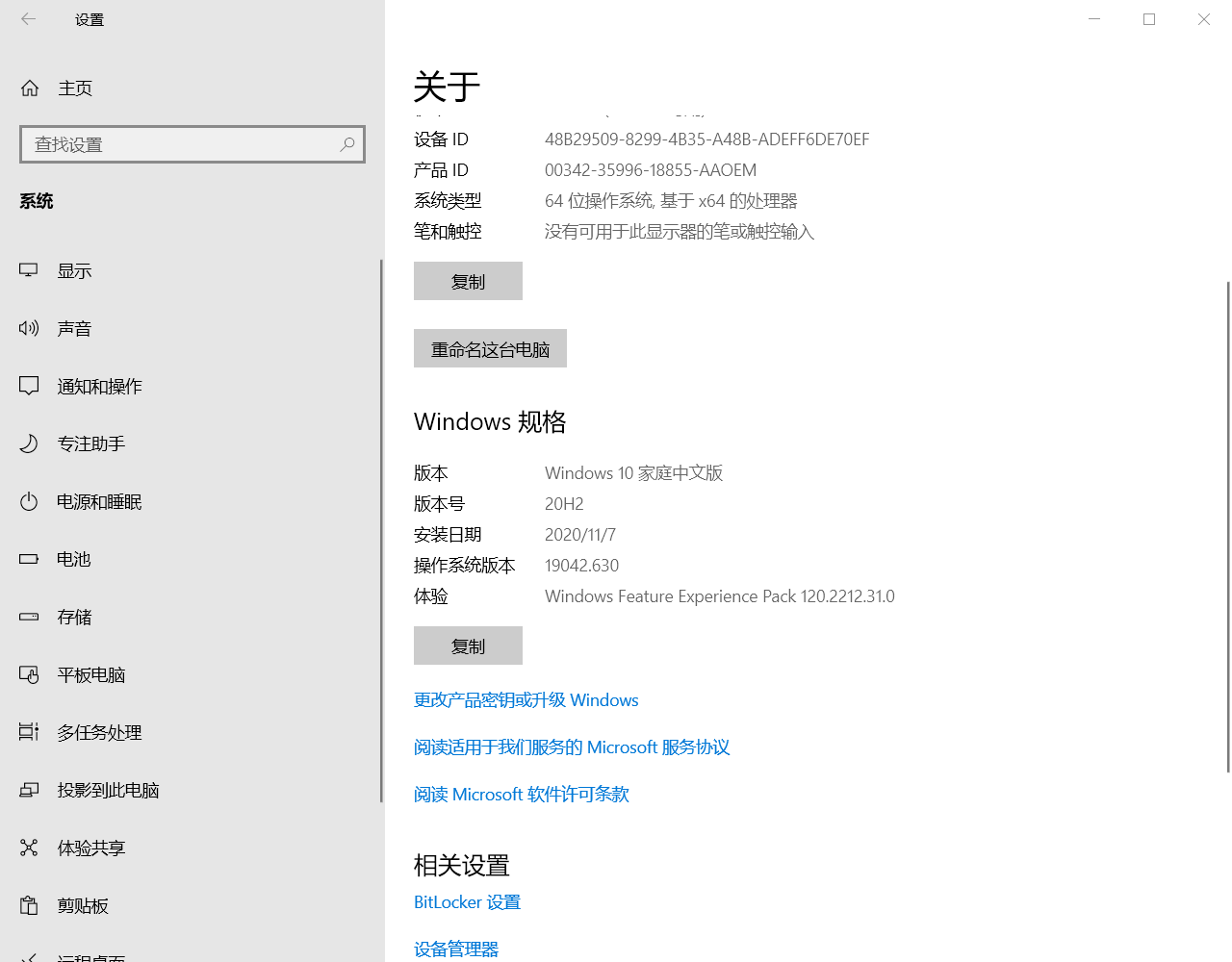Viewport: 1232px width, 962px height.
Task: Click the device ID value 48B29509-8299-4B35-A48B-ADEFF6DE70EF
Action: tap(706, 139)
